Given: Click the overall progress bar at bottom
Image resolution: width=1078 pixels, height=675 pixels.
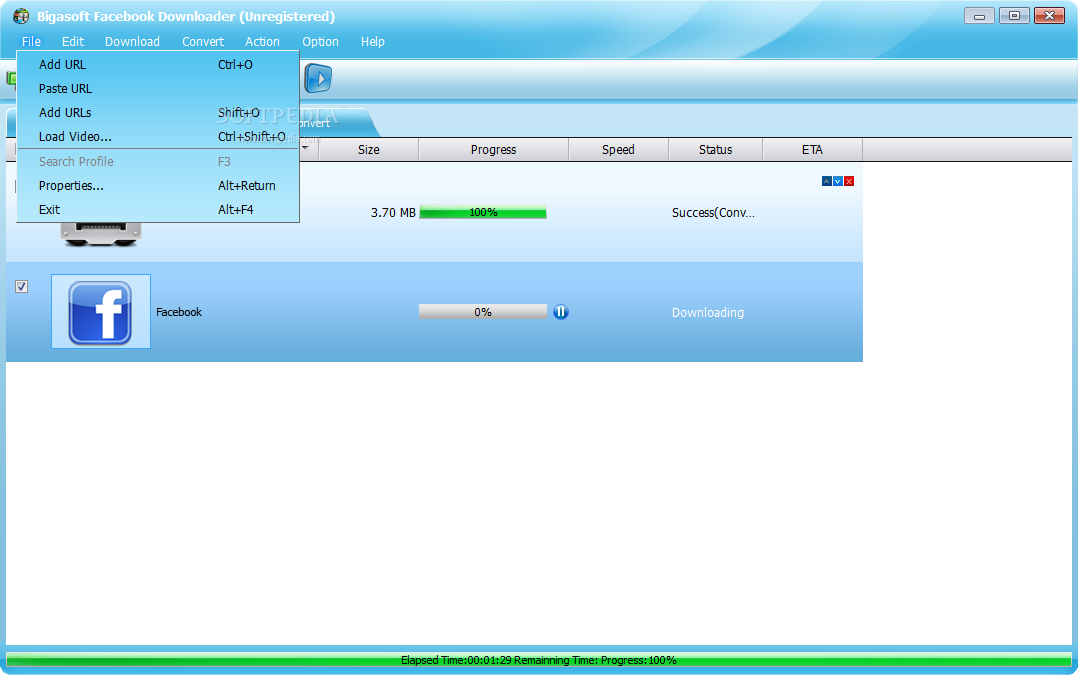Looking at the screenshot, I should (x=538, y=660).
